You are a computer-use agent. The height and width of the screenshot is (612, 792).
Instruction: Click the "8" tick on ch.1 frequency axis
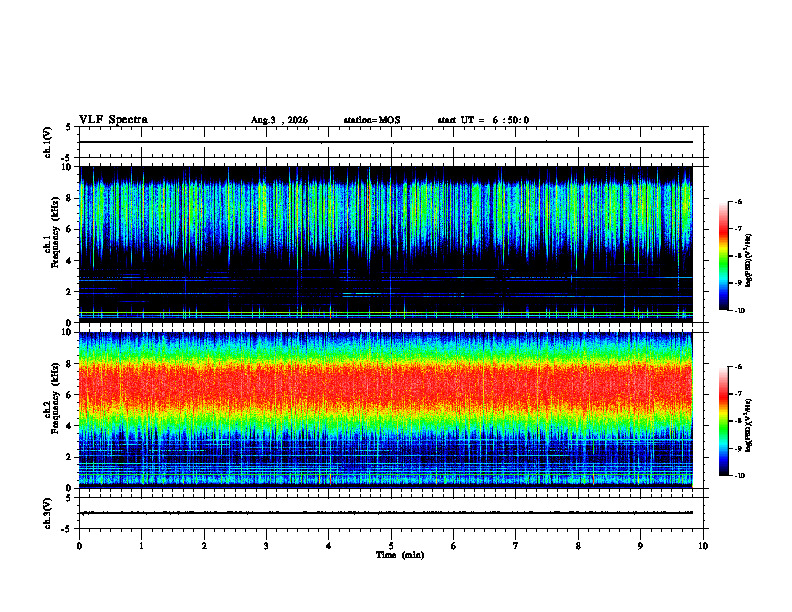click(x=70, y=198)
